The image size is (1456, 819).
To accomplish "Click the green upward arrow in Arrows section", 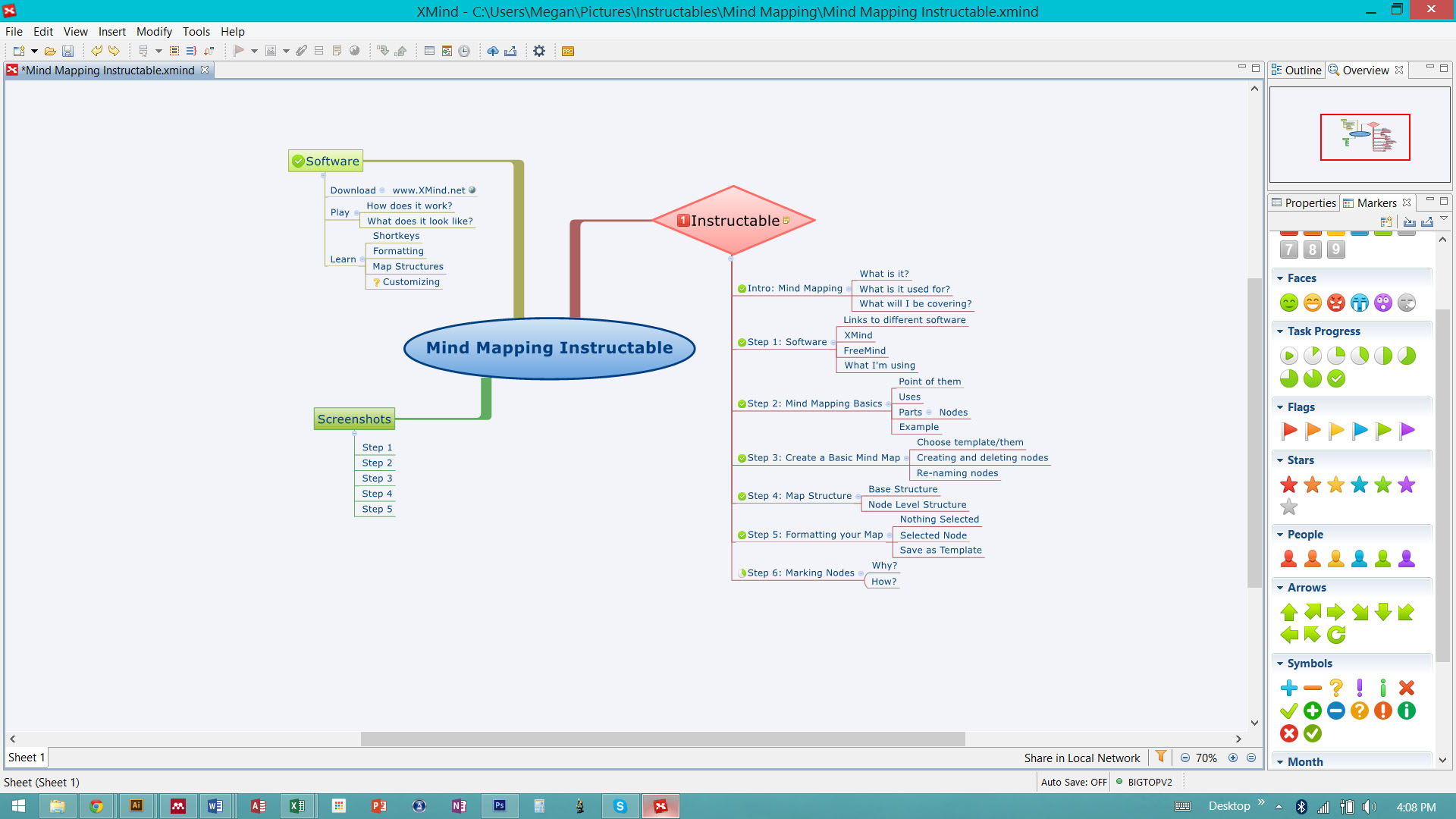I will point(1289,611).
